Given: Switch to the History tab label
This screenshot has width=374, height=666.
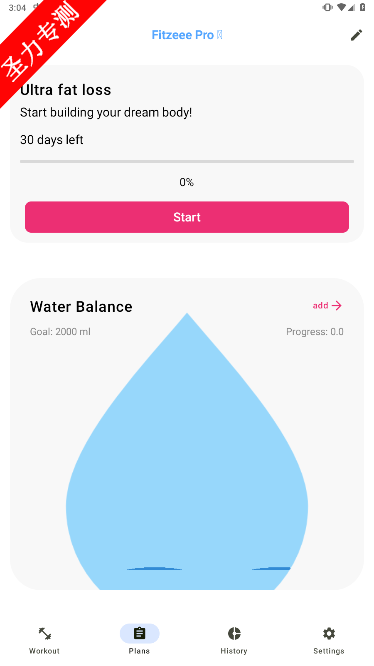Looking at the screenshot, I should 234,651.
